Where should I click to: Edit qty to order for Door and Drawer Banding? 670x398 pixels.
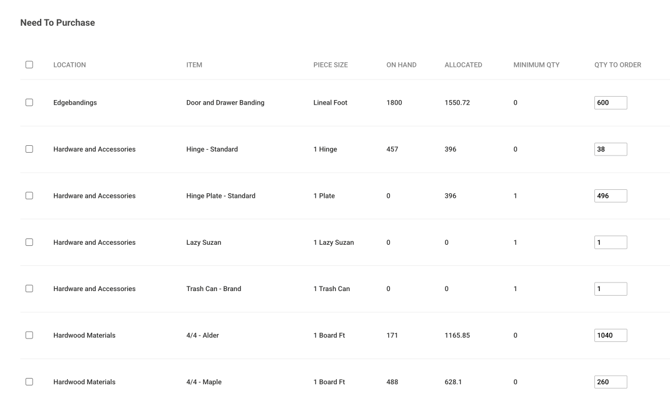(611, 103)
